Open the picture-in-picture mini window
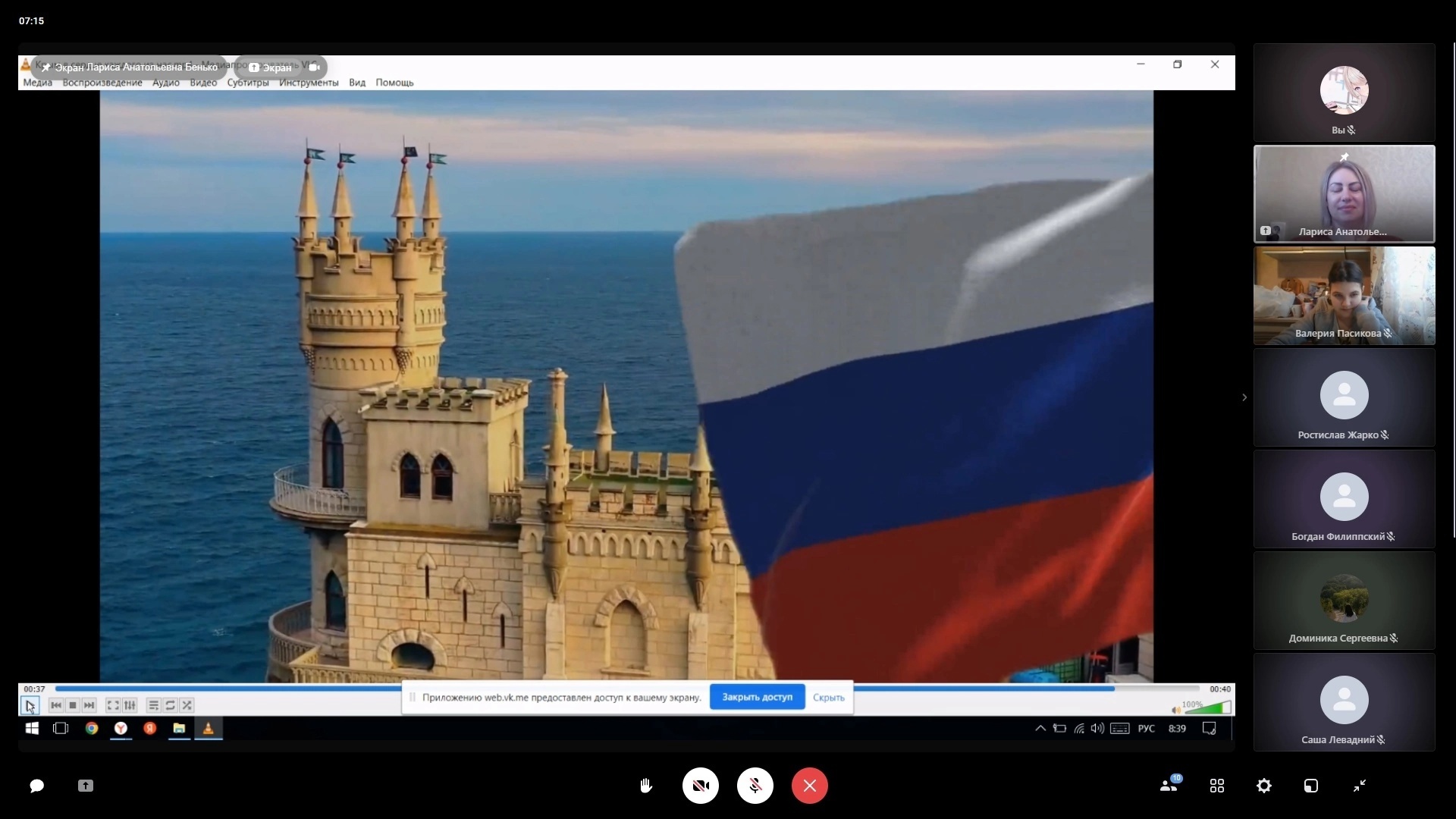This screenshot has width=1456, height=819. coord(1311,786)
